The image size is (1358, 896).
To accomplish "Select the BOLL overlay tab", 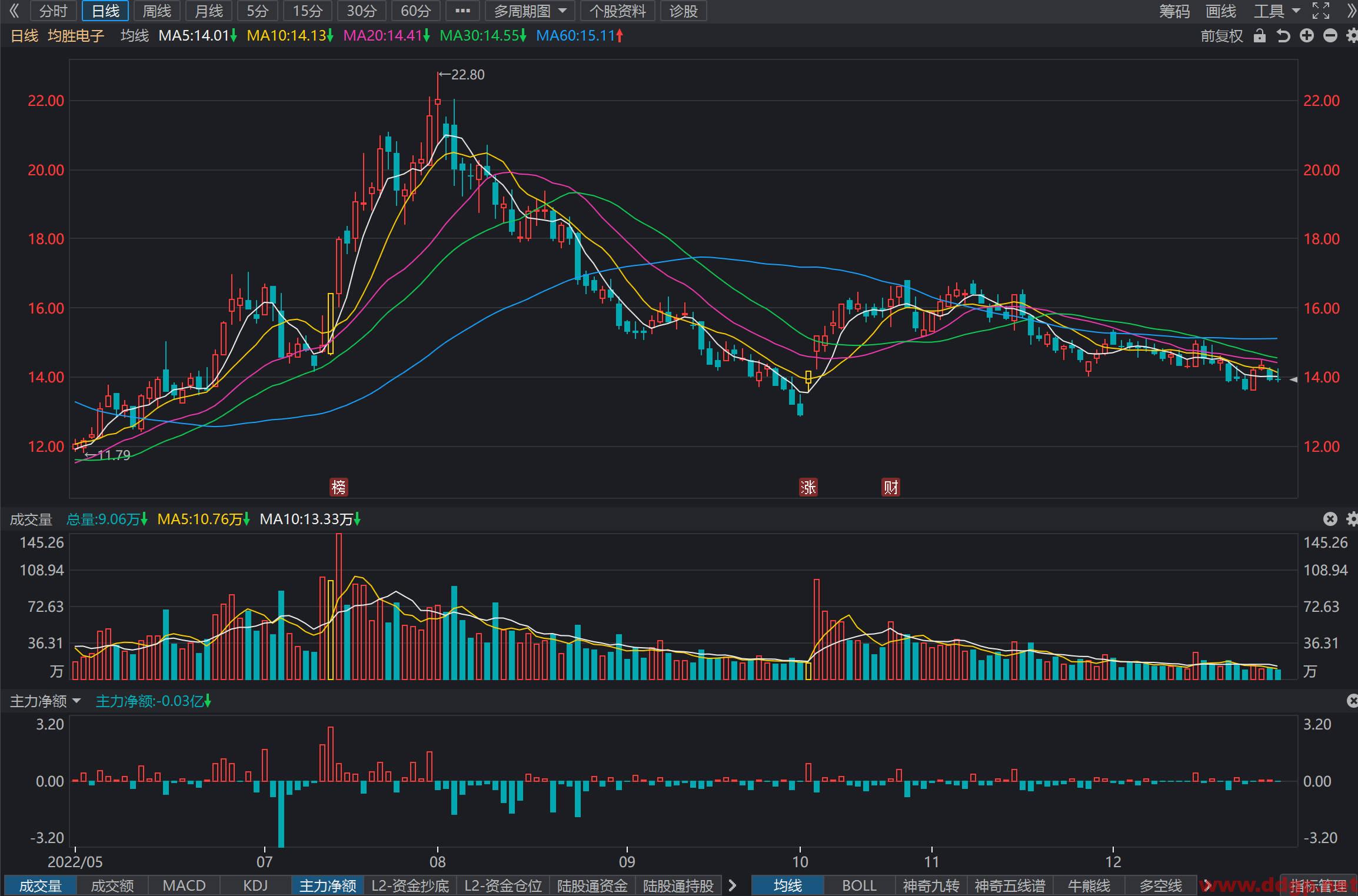I will pos(859,885).
